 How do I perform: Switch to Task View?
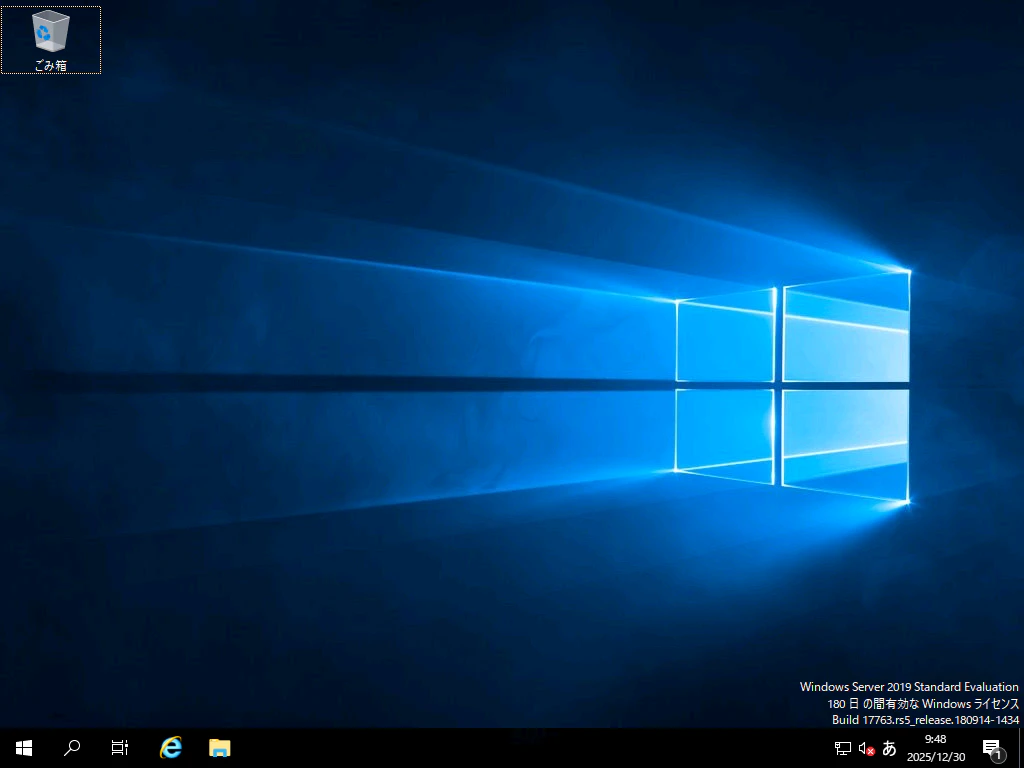pyautogui.click(x=120, y=747)
